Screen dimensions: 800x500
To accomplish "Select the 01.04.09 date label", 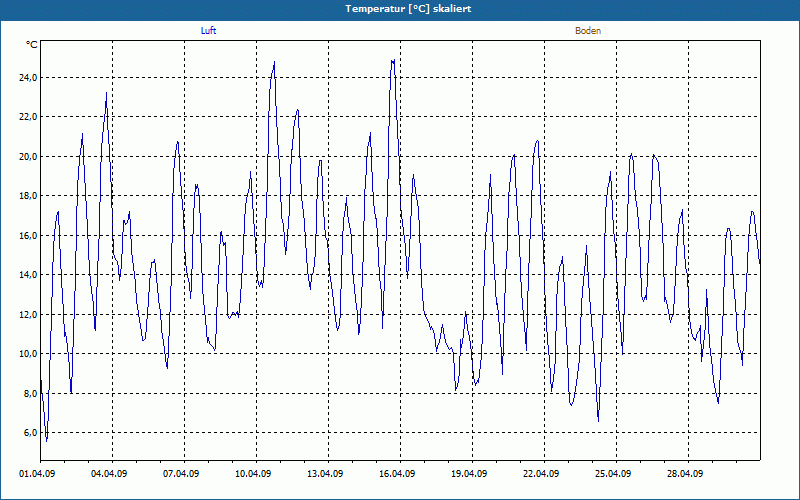I will pos(37,474).
